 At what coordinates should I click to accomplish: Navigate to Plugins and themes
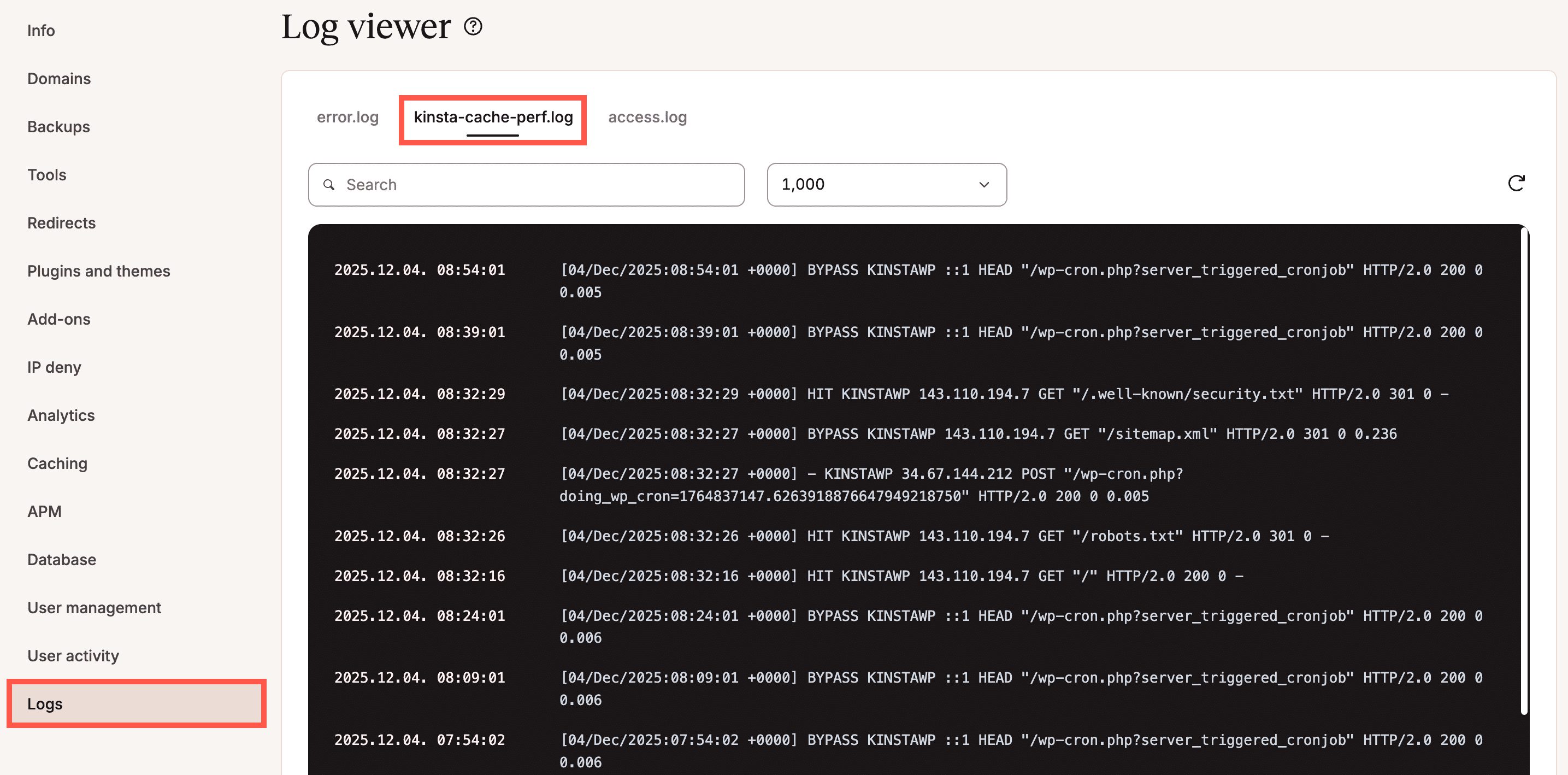click(98, 271)
